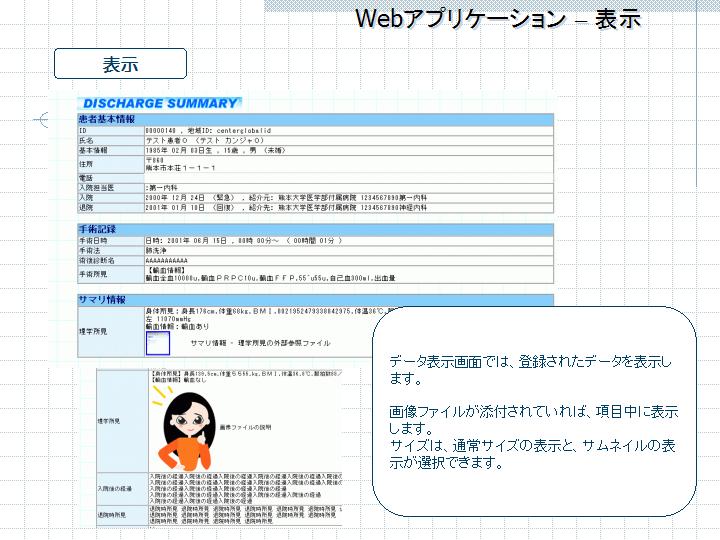Click the crosshair marker left of the banner
Screen dimensions: 720x540
(x=42, y=120)
